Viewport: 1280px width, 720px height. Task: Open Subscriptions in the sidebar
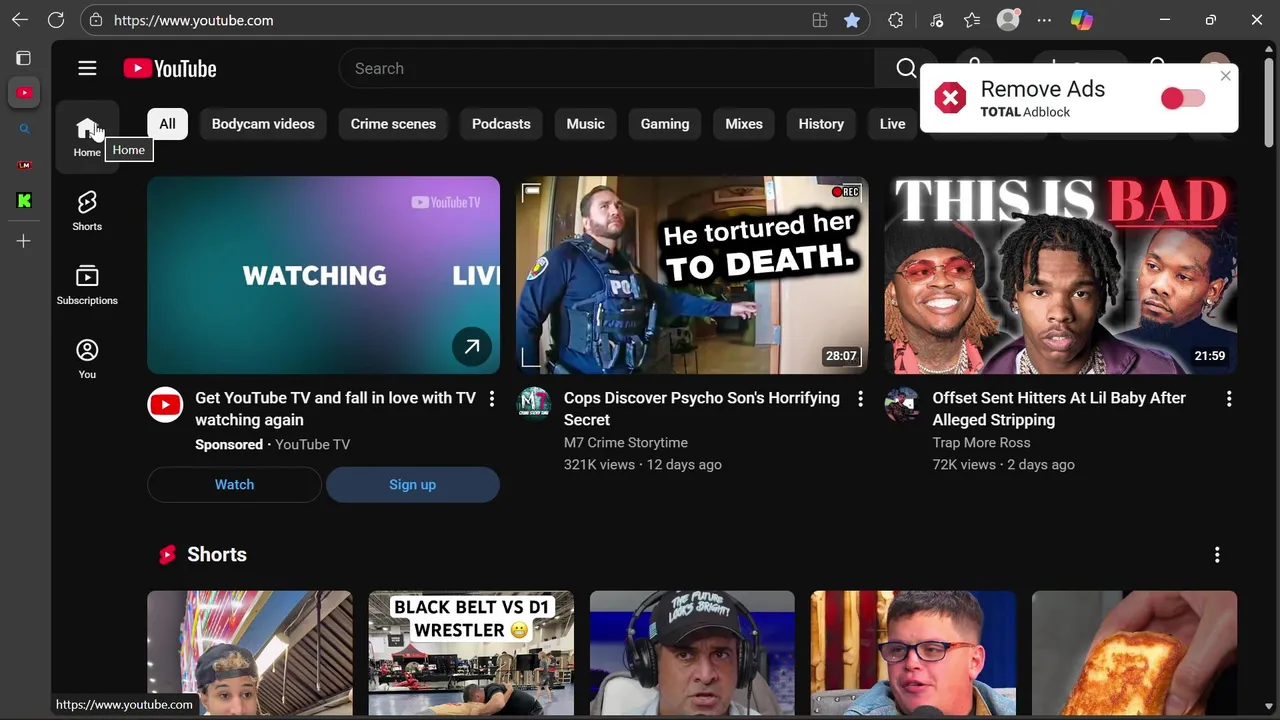[87, 285]
